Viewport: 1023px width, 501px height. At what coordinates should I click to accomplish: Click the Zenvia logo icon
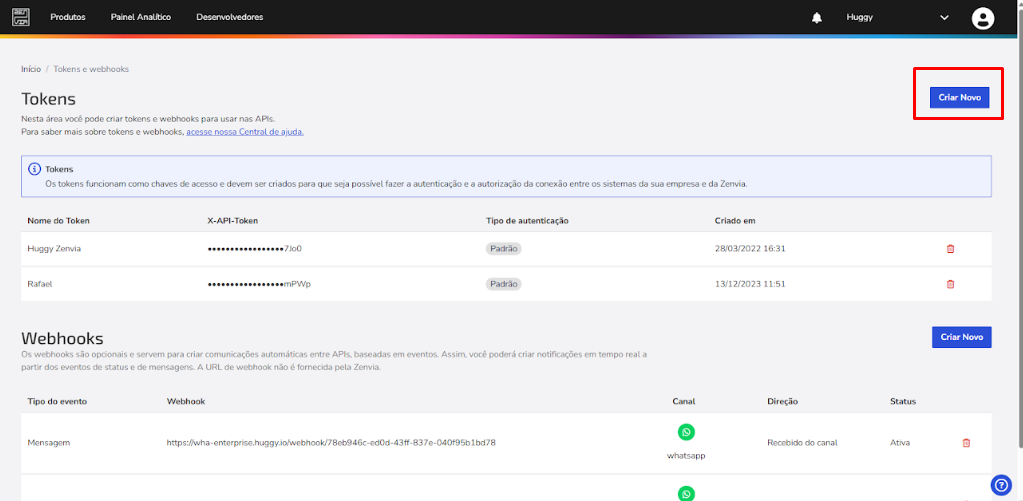pos(21,17)
